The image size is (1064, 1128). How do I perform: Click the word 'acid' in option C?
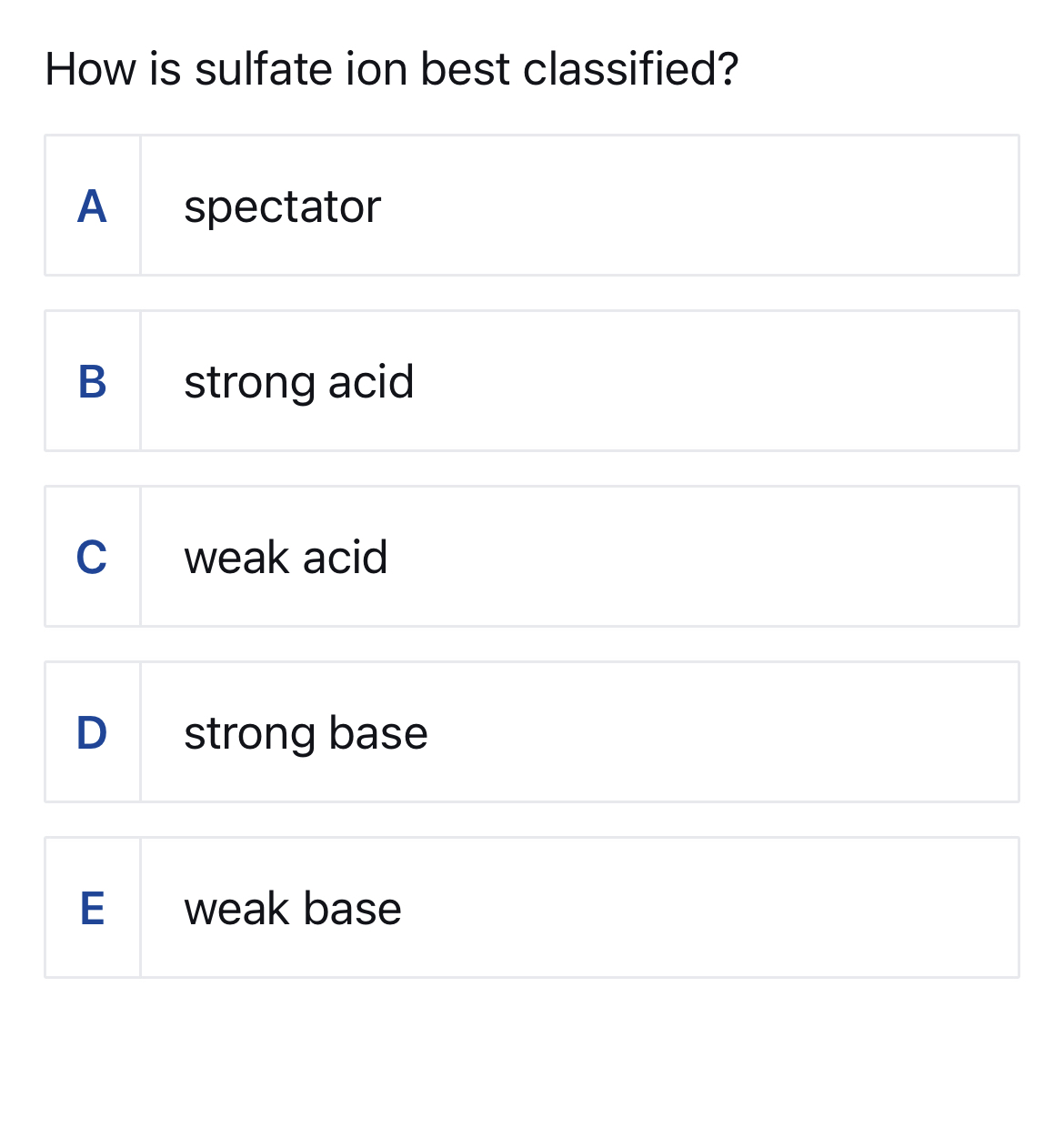coord(345,558)
